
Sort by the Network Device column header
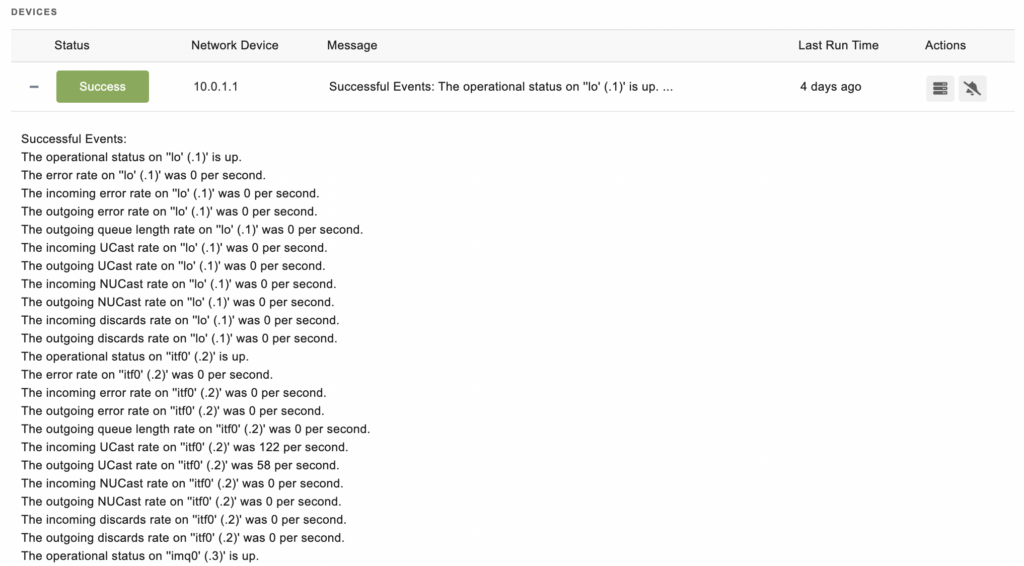pos(234,45)
